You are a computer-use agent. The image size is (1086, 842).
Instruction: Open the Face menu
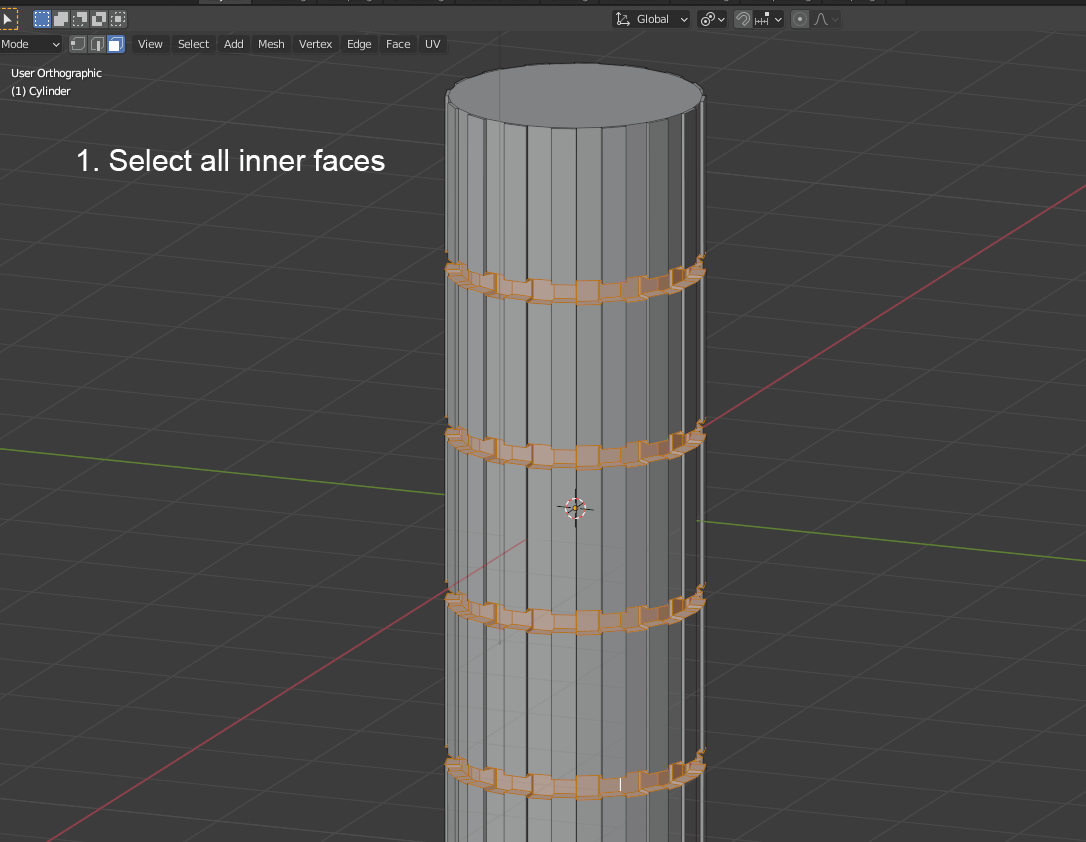[398, 44]
